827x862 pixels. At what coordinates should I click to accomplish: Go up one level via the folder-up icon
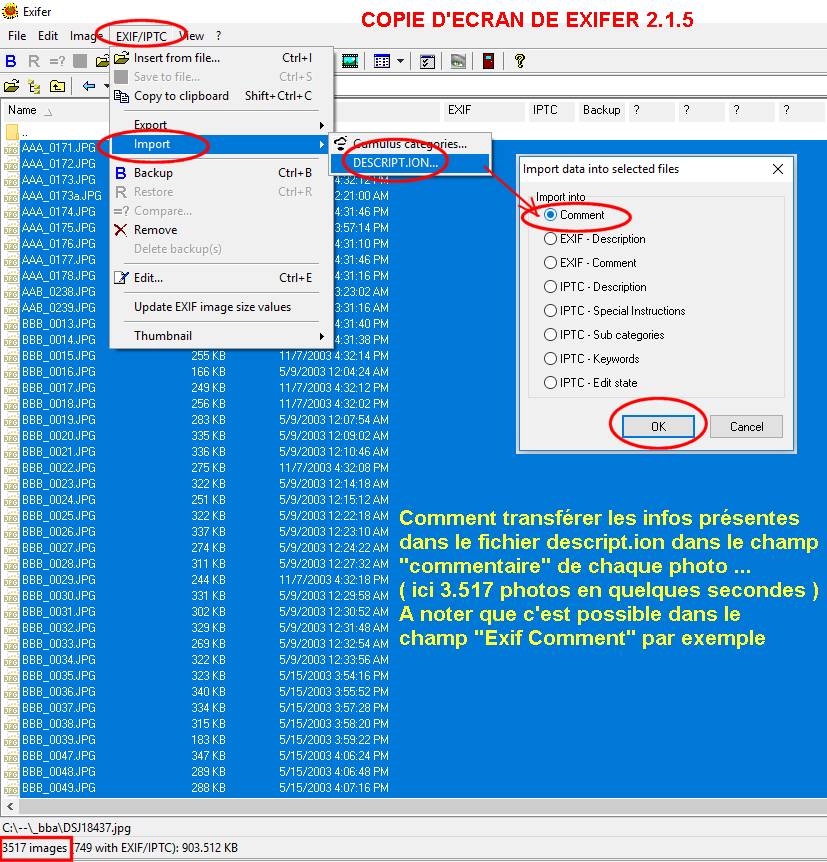tap(57, 86)
